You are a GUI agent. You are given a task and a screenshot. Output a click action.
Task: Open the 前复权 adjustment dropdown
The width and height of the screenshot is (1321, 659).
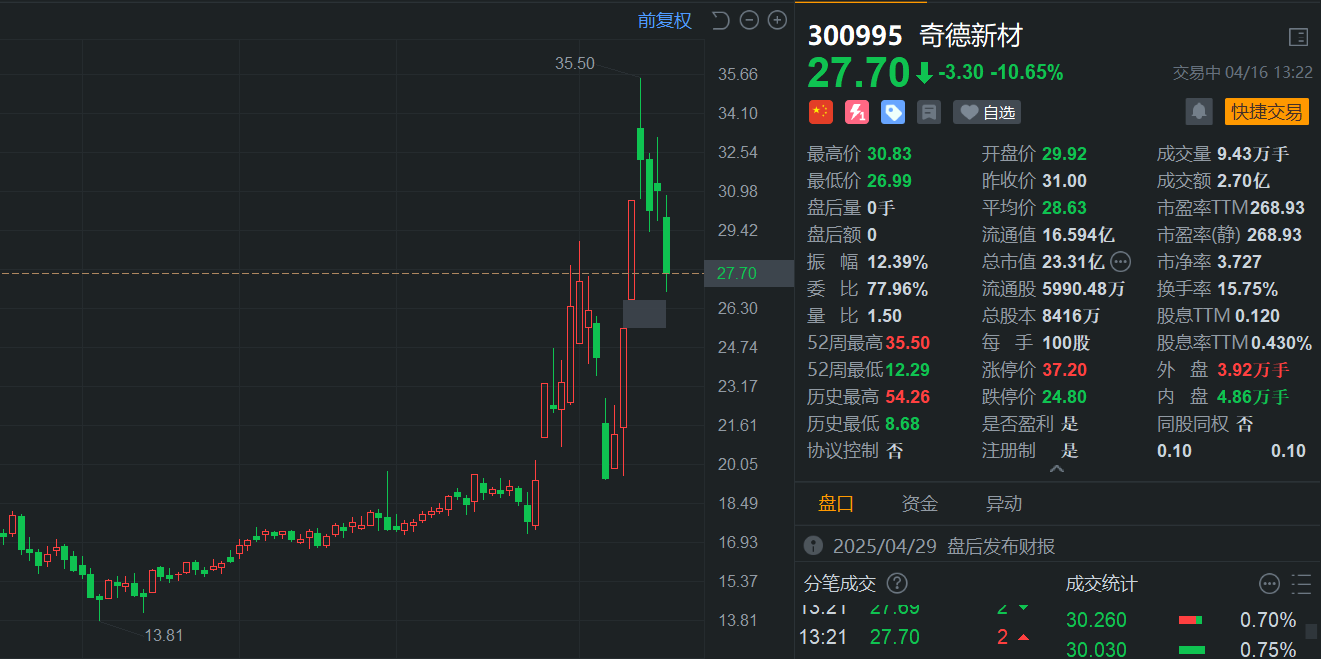point(665,20)
